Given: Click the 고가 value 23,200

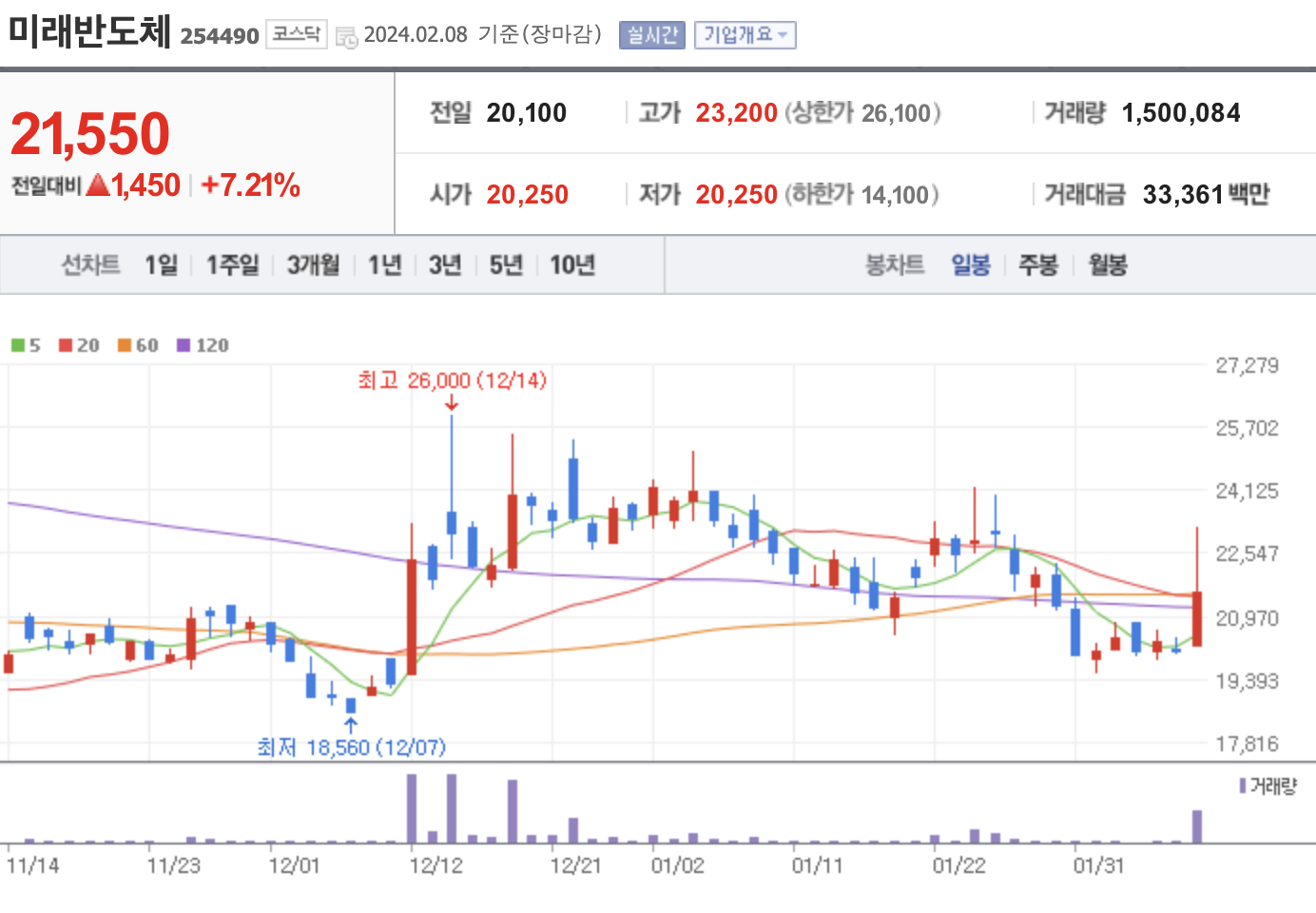Looking at the screenshot, I should click(x=737, y=113).
